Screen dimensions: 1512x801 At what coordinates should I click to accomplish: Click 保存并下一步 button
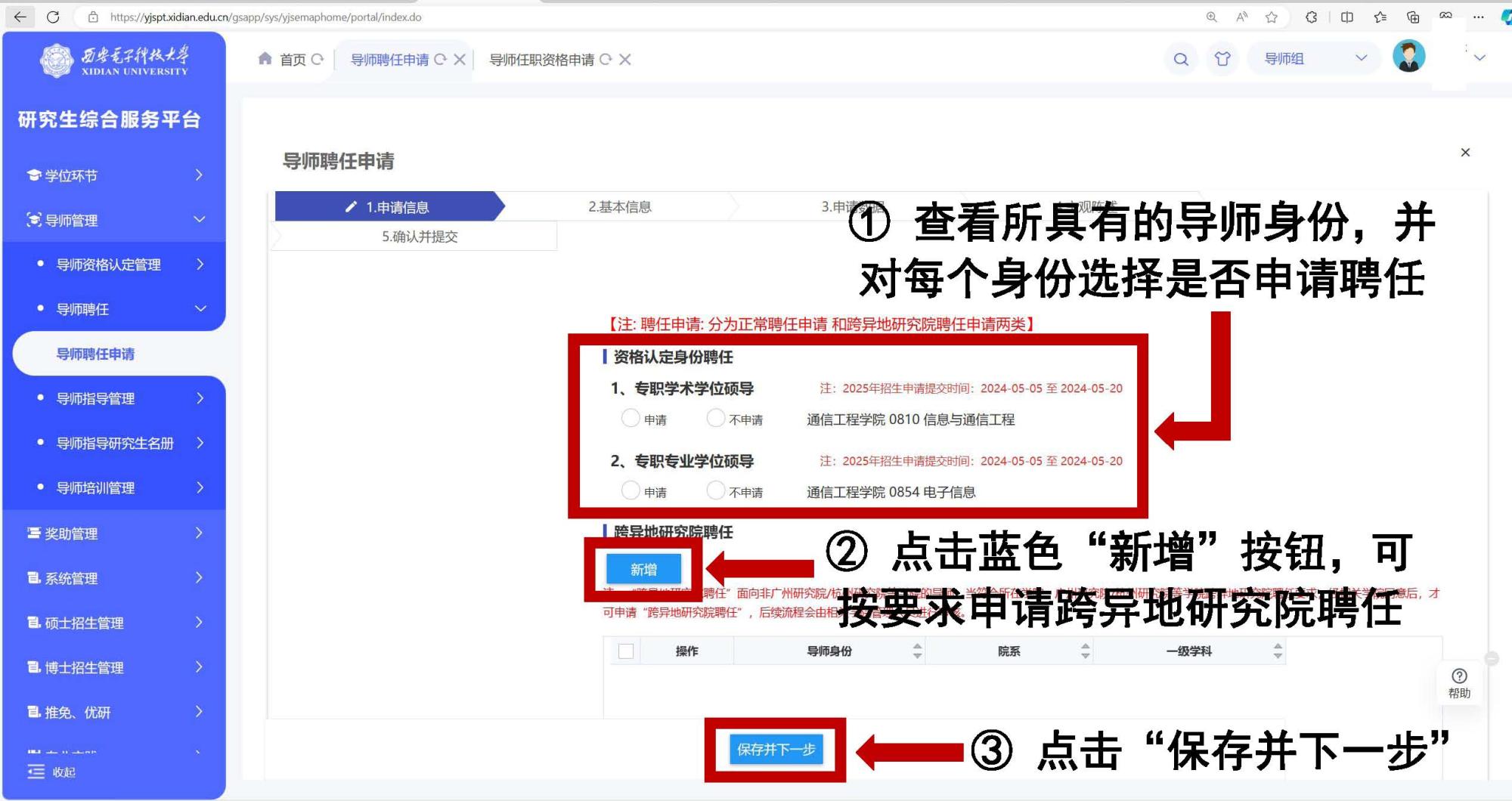tap(776, 750)
